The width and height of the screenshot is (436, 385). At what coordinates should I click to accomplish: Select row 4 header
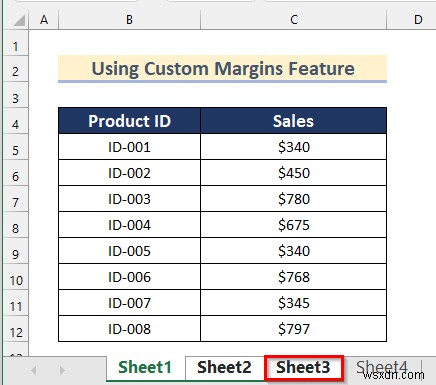tap(15, 121)
